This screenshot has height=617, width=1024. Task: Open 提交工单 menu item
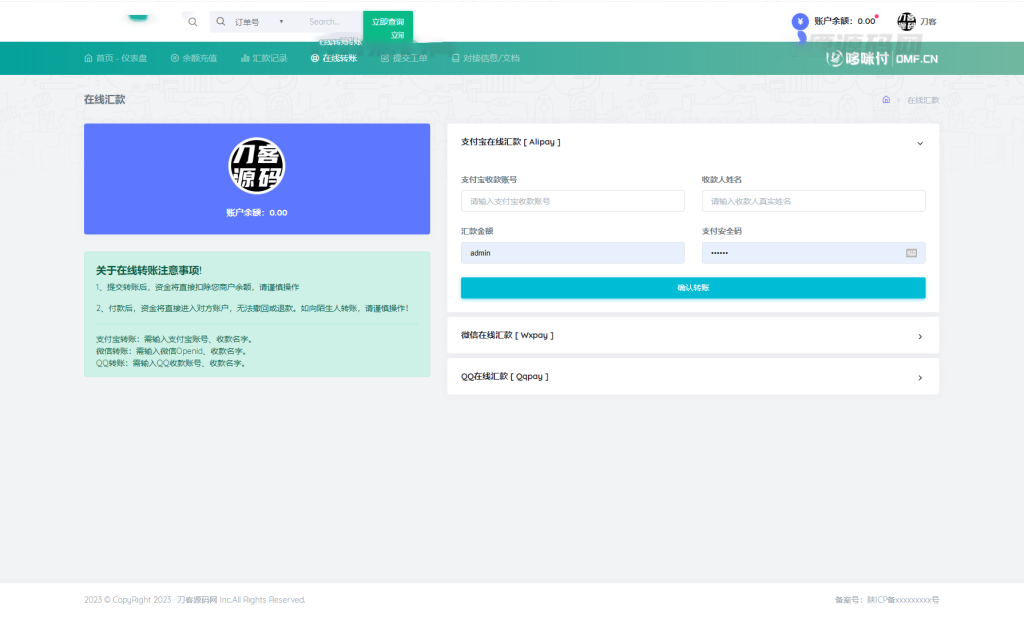(404, 58)
